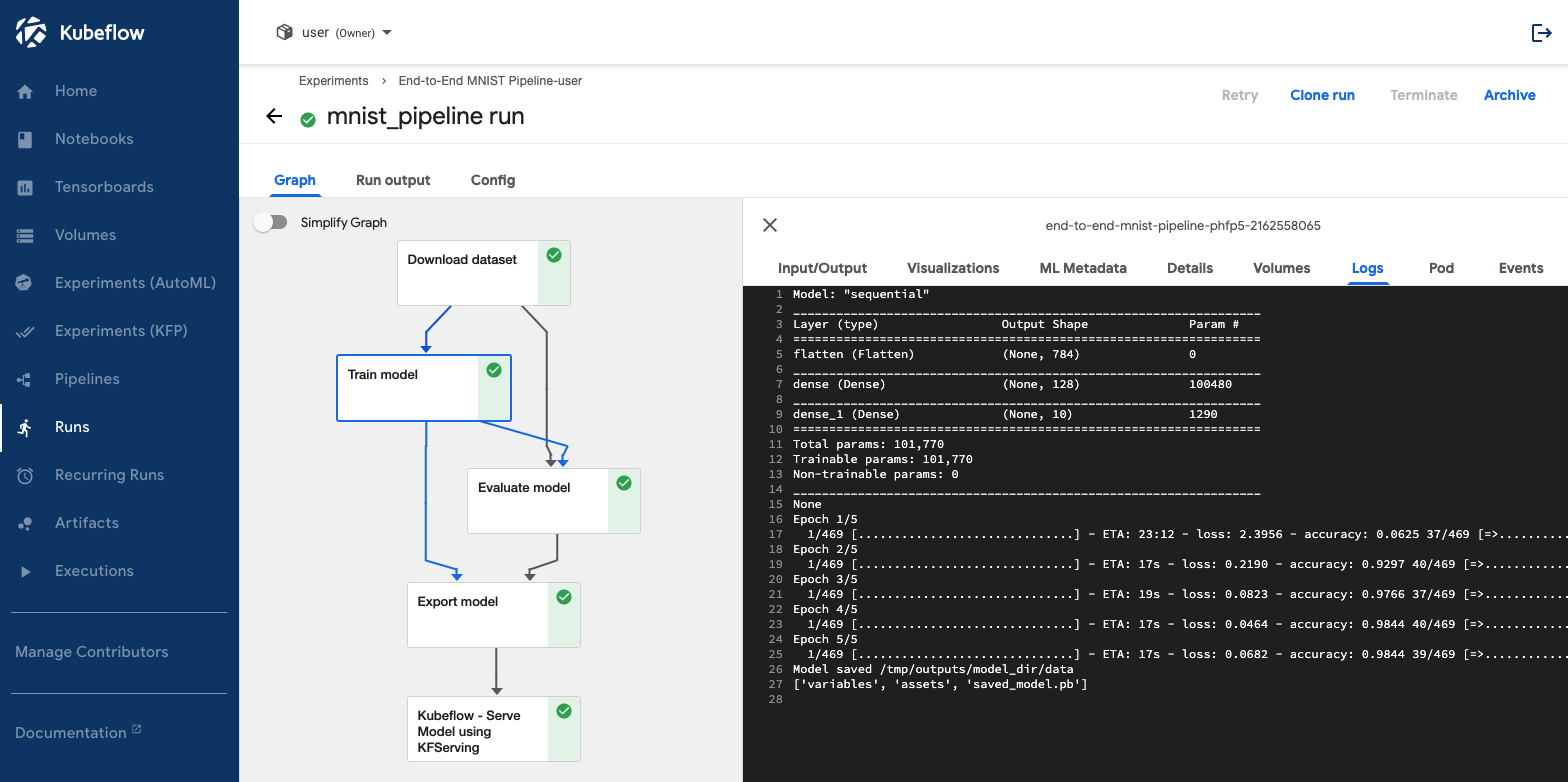The height and width of the screenshot is (782, 1568).
Task: Click the Experiments (AutoML) icon
Action: point(26,283)
